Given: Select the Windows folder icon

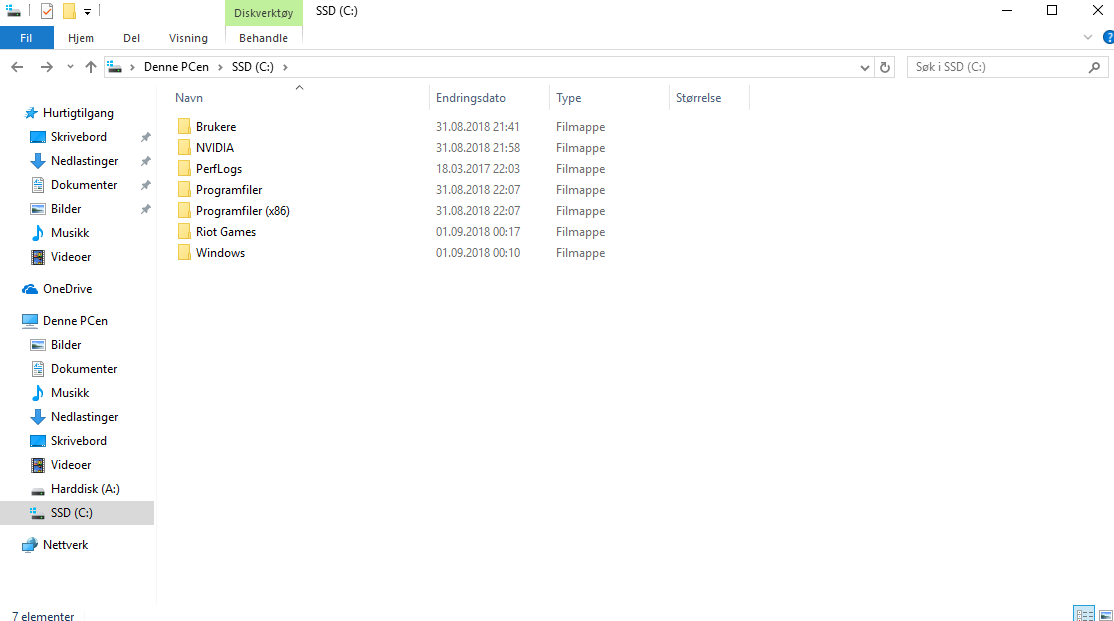Looking at the screenshot, I should pyautogui.click(x=184, y=253).
